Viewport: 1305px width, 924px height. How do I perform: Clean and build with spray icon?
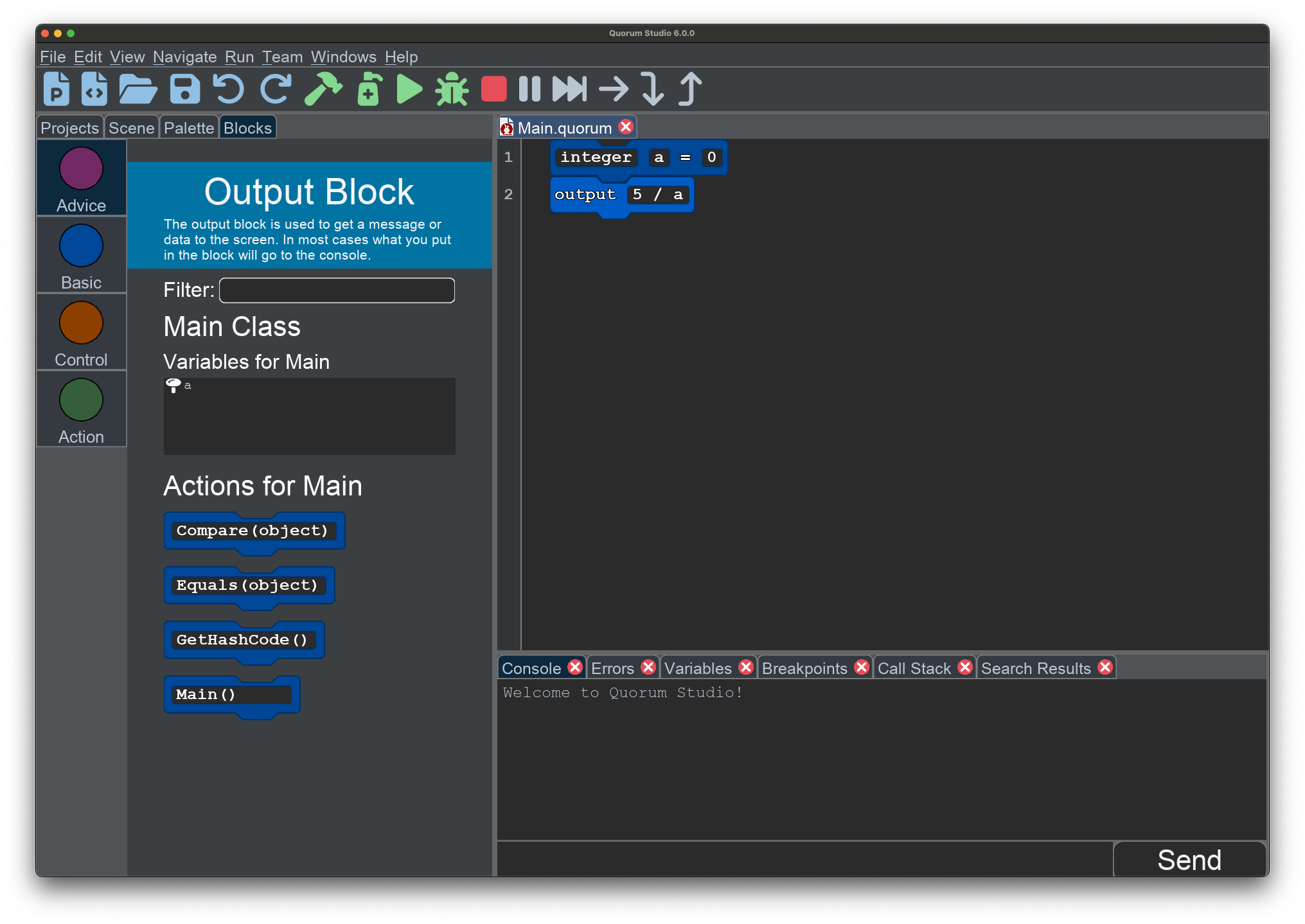coord(369,89)
